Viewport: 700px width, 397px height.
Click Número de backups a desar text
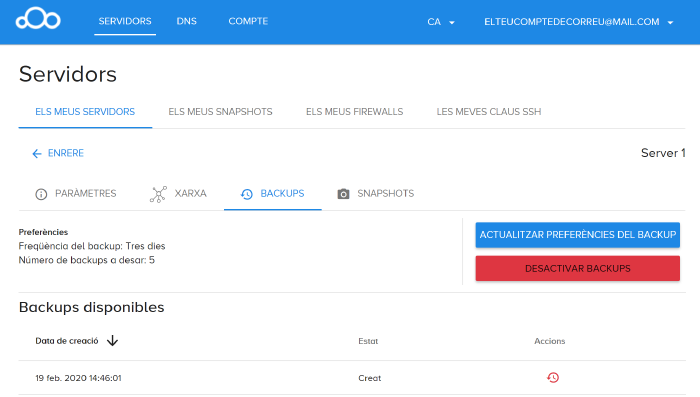click(87, 260)
